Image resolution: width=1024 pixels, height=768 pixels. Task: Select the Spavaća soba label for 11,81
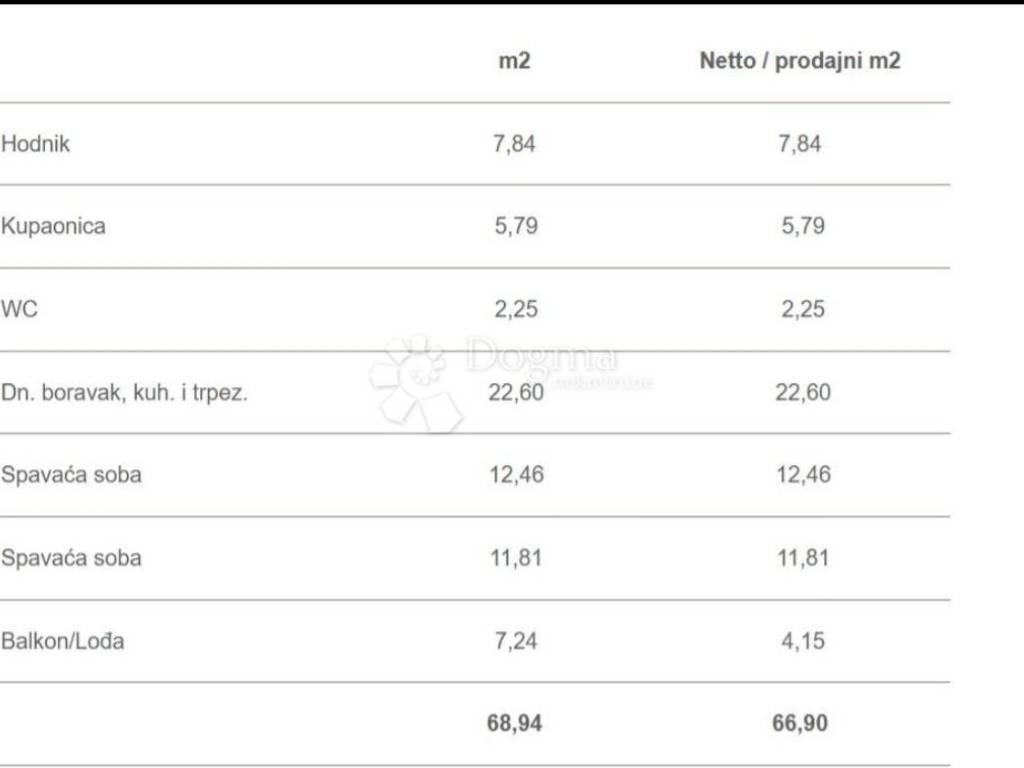[x=71, y=557]
